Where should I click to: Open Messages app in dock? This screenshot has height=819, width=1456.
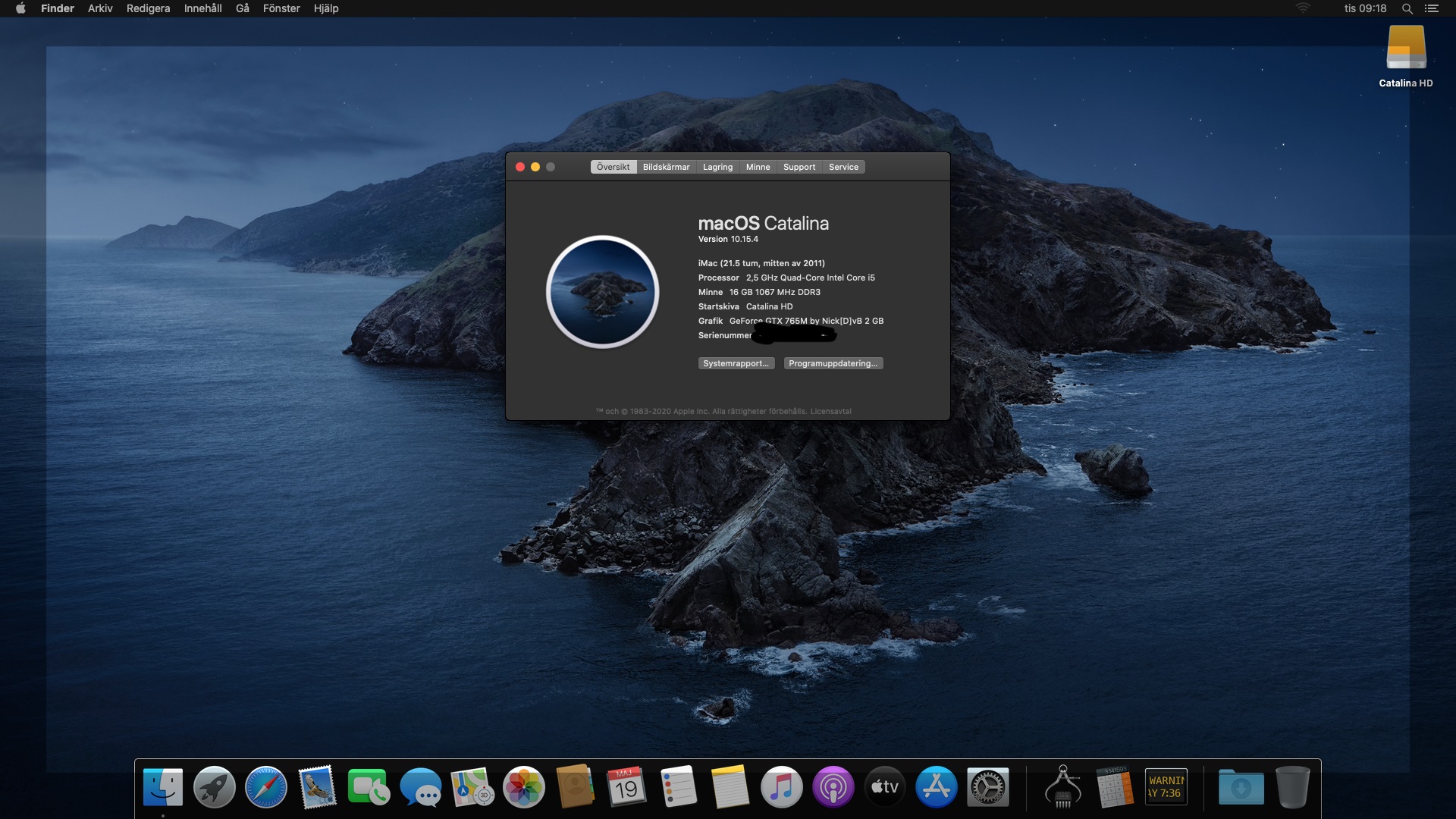click(x=421, y=787)
